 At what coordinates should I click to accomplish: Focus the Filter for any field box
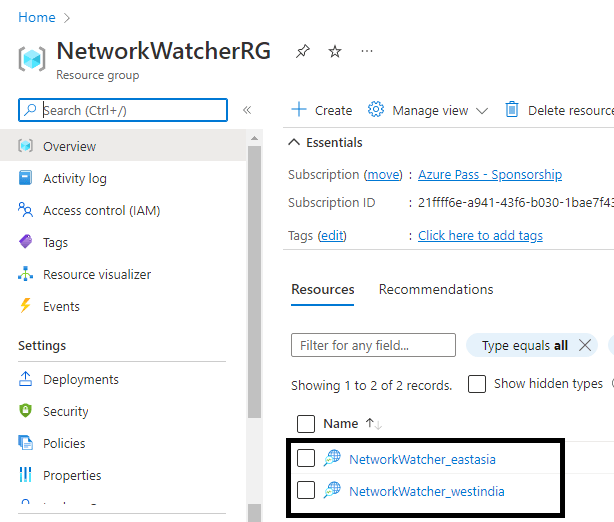click(373, 345)
